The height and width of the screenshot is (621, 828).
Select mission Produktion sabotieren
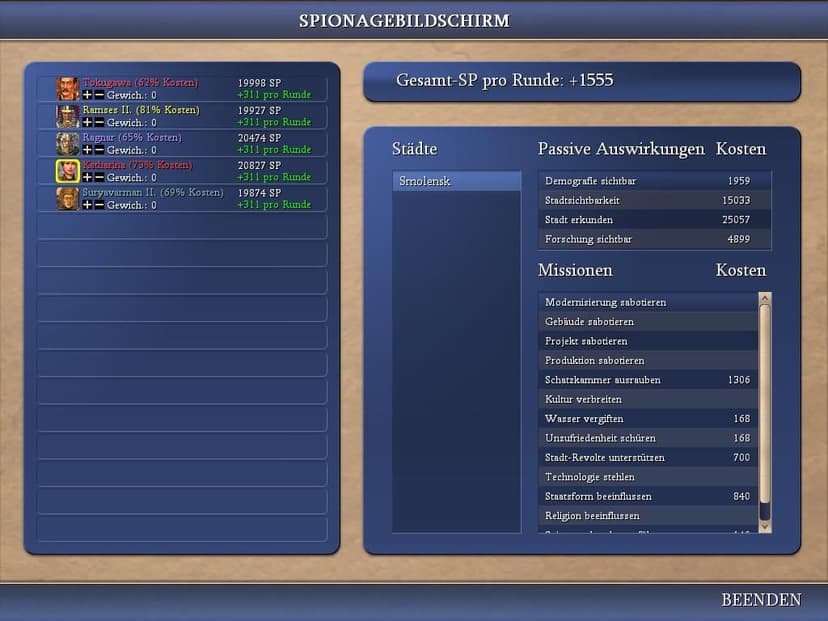coord(648,361)
